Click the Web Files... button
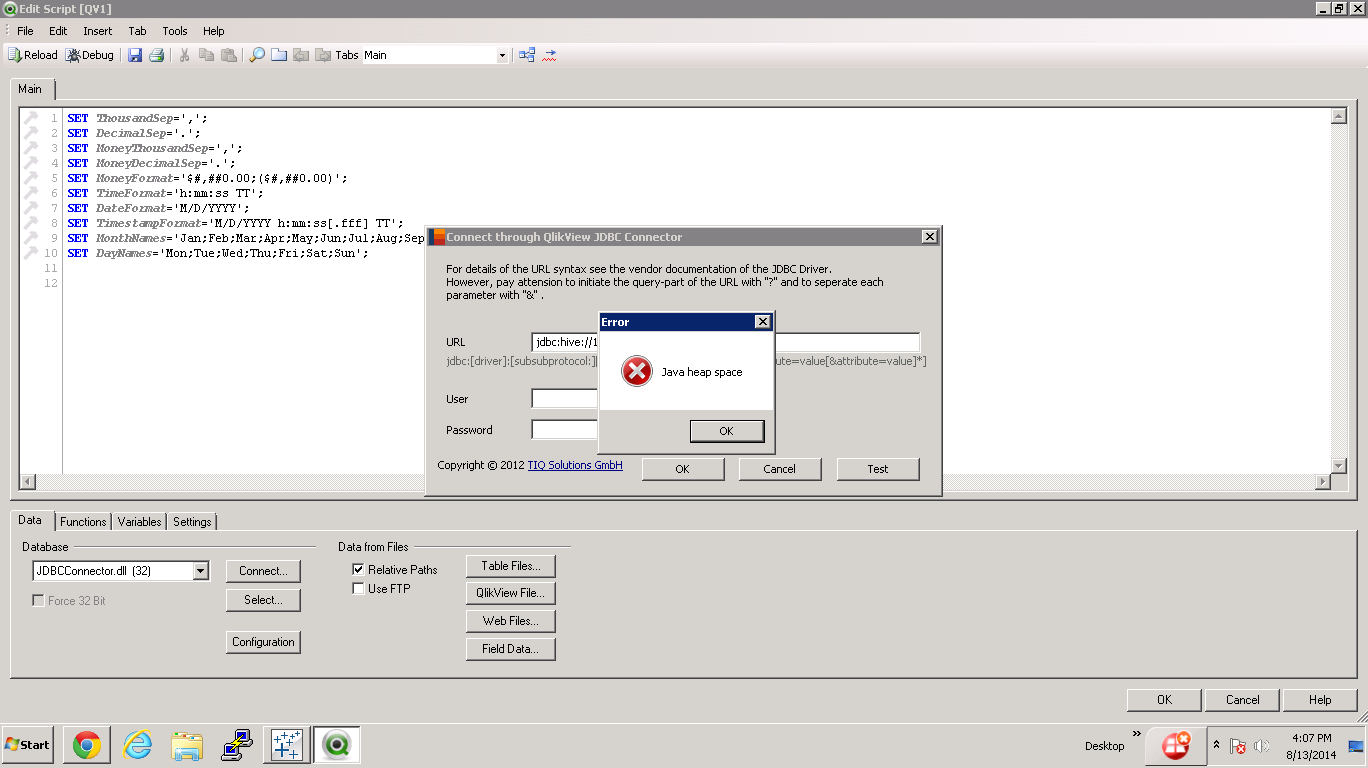Viewport: 1368px width, 768px height. click(511, 621)
